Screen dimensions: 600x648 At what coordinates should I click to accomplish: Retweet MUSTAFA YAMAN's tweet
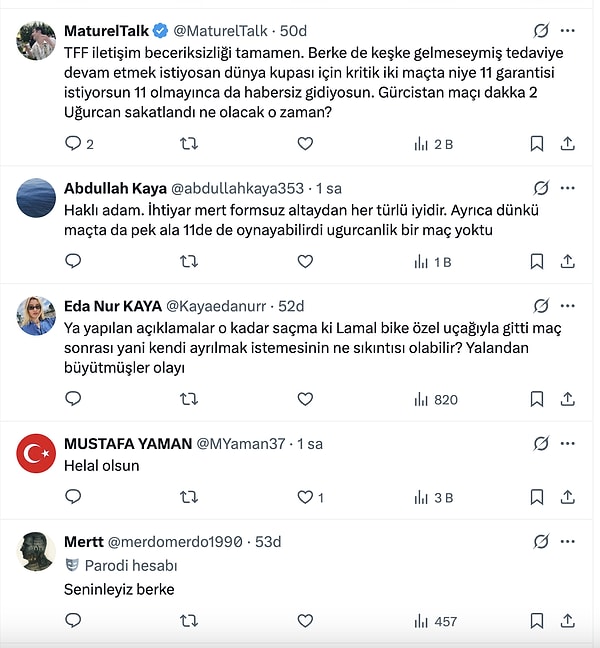(188, 496)
